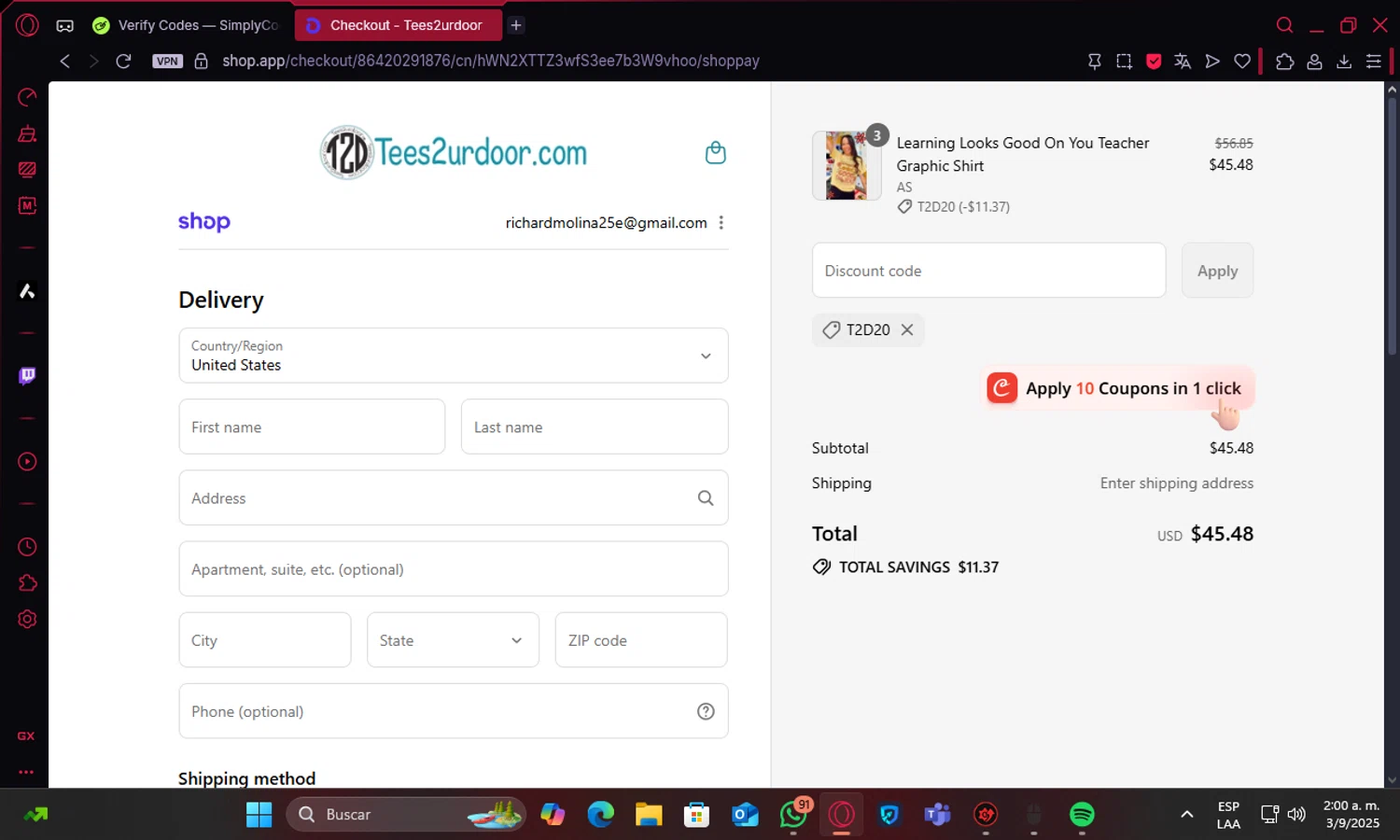Open account options next to email
Screen dimensions: 1400x840
point(721,222)
